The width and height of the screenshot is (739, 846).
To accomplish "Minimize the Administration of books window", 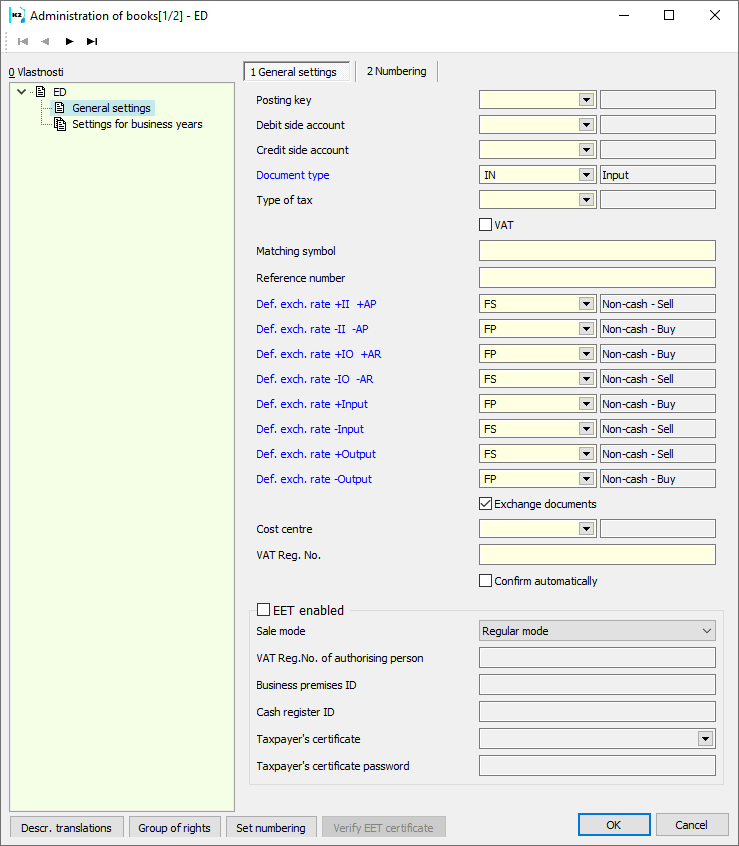I will pos(624,15).
